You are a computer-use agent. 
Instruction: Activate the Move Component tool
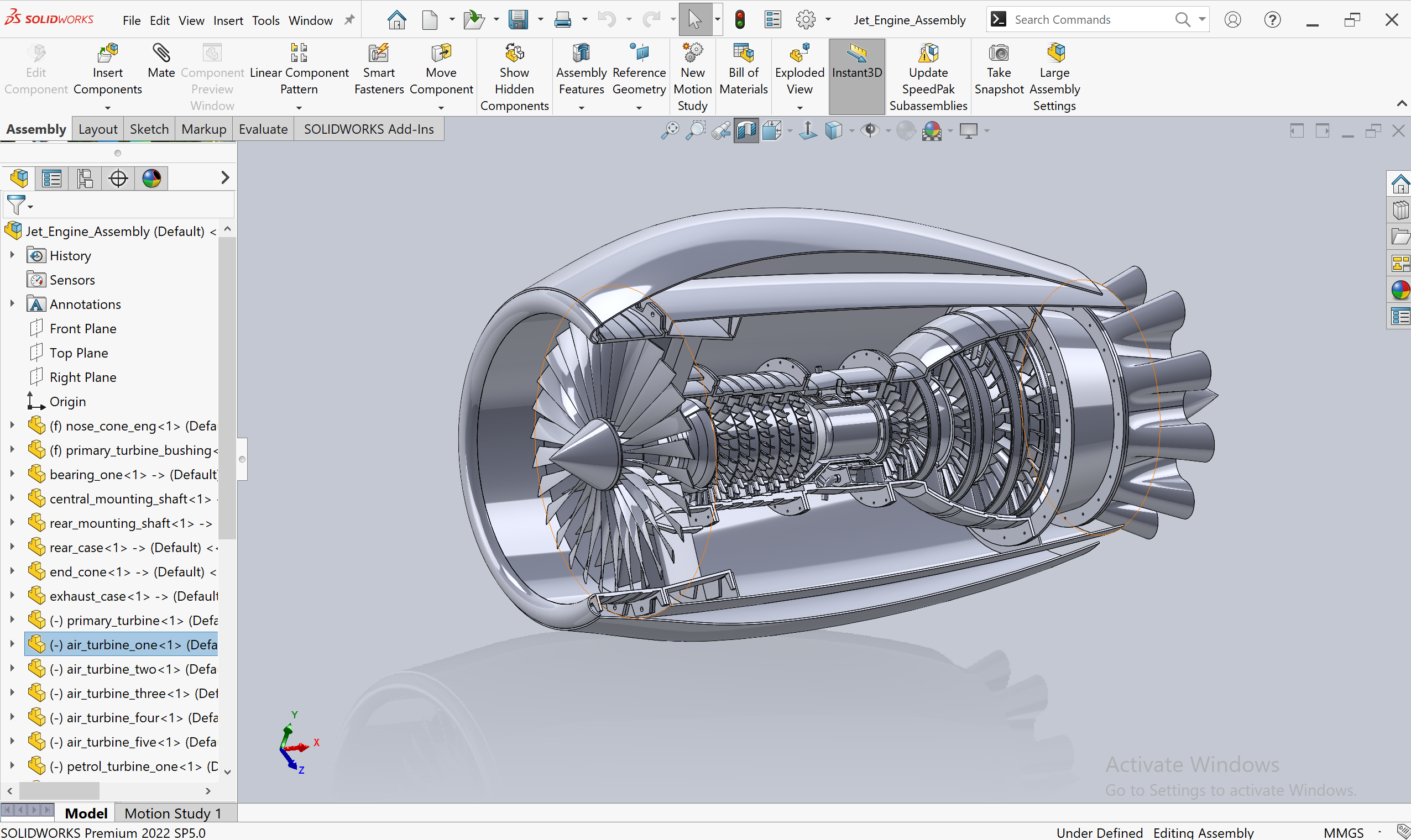(x=441, y=53)
